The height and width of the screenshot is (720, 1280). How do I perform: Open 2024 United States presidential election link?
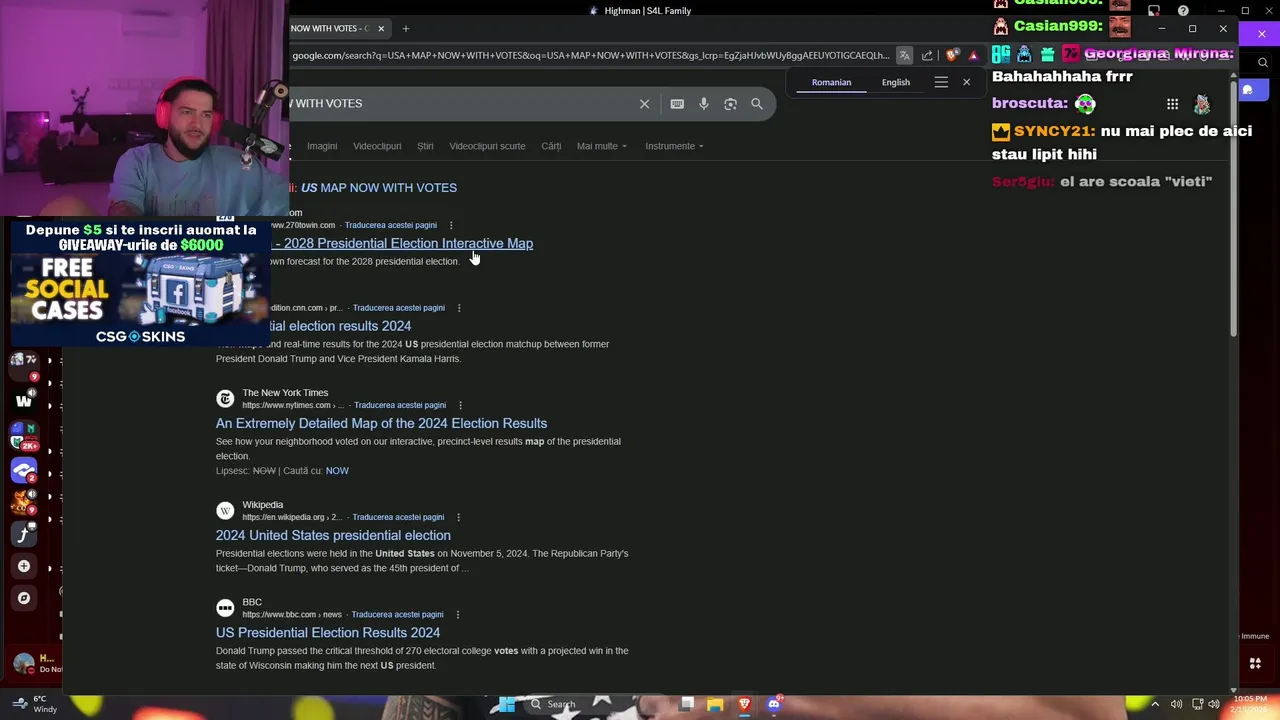point(333,535)
